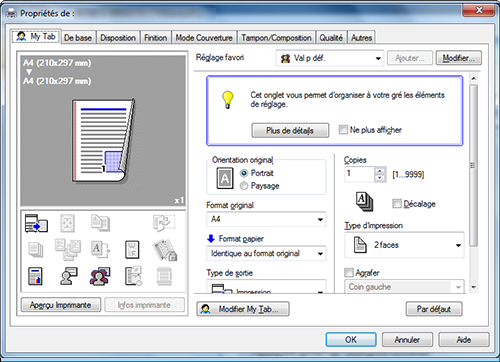The image size is (500, 362).
Task: Click the Aperçu Imprimante button
Action: [x=61, y=305]
